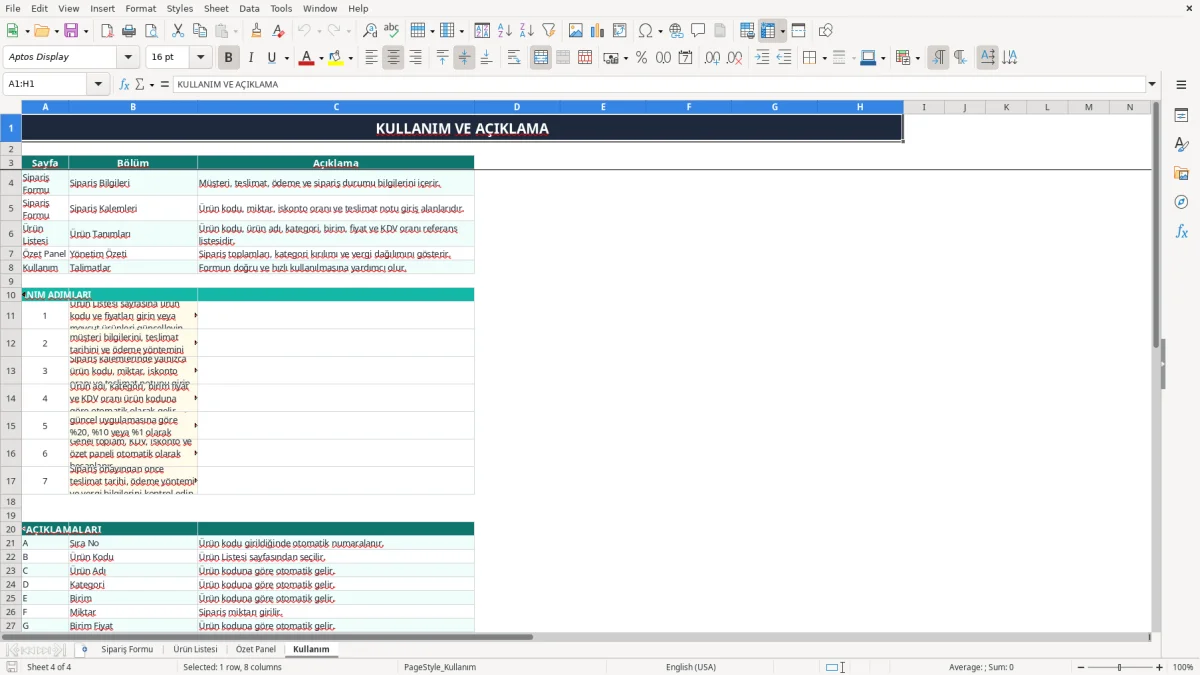1200x675 pixels.
Task: Toggle Merge and Center Cells
Action: [x=541, y=58]
